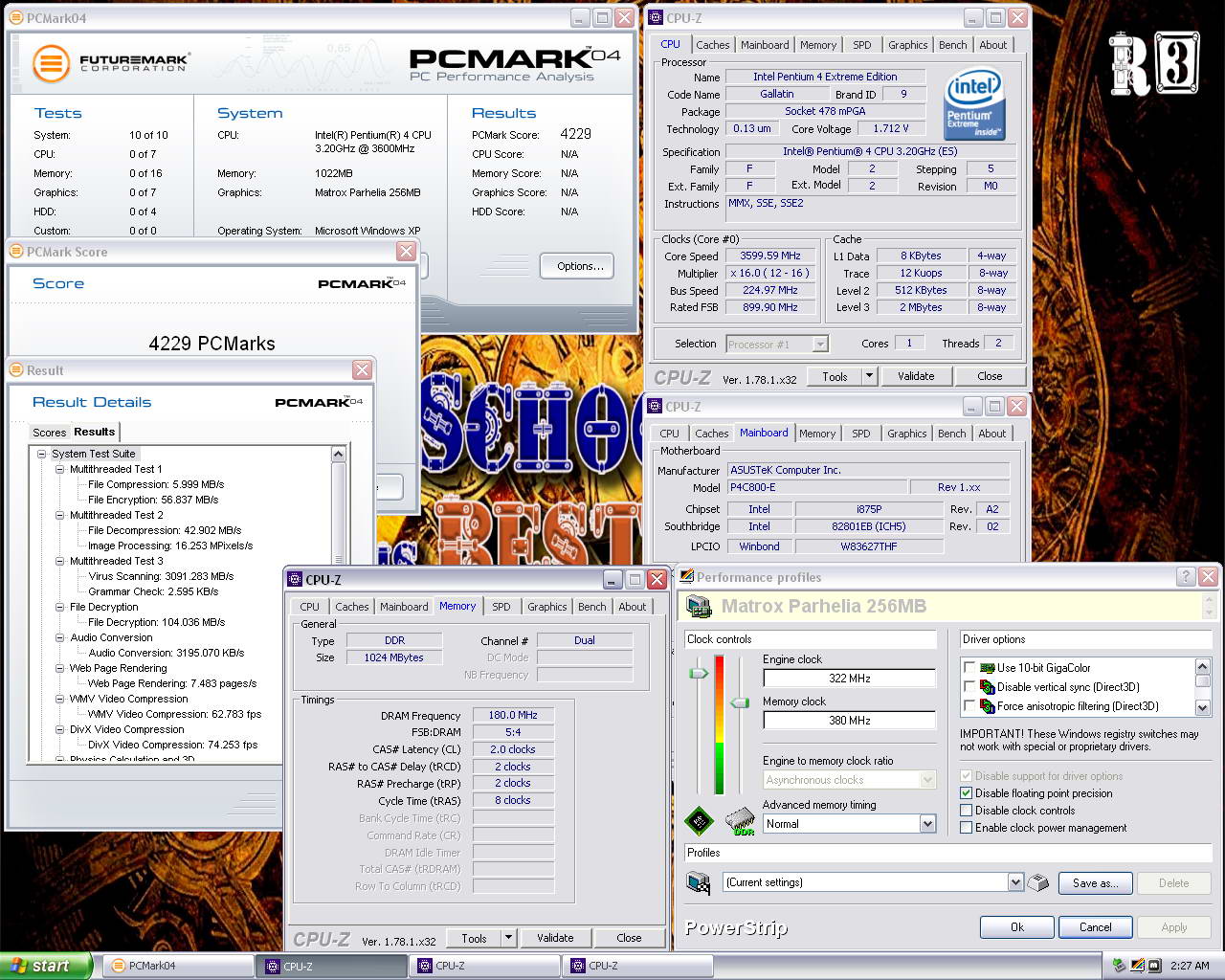Click the PCMark Score window title icon
1225x980 pixels.
click(16, 252)
